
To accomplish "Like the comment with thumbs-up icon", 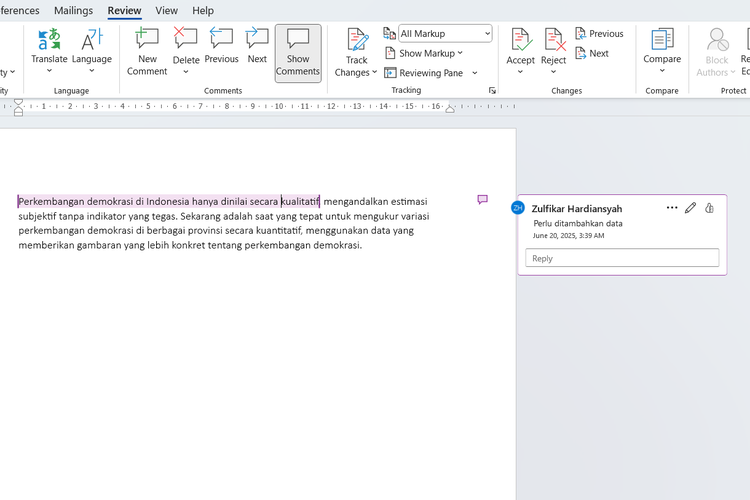I will coord(709,208).
